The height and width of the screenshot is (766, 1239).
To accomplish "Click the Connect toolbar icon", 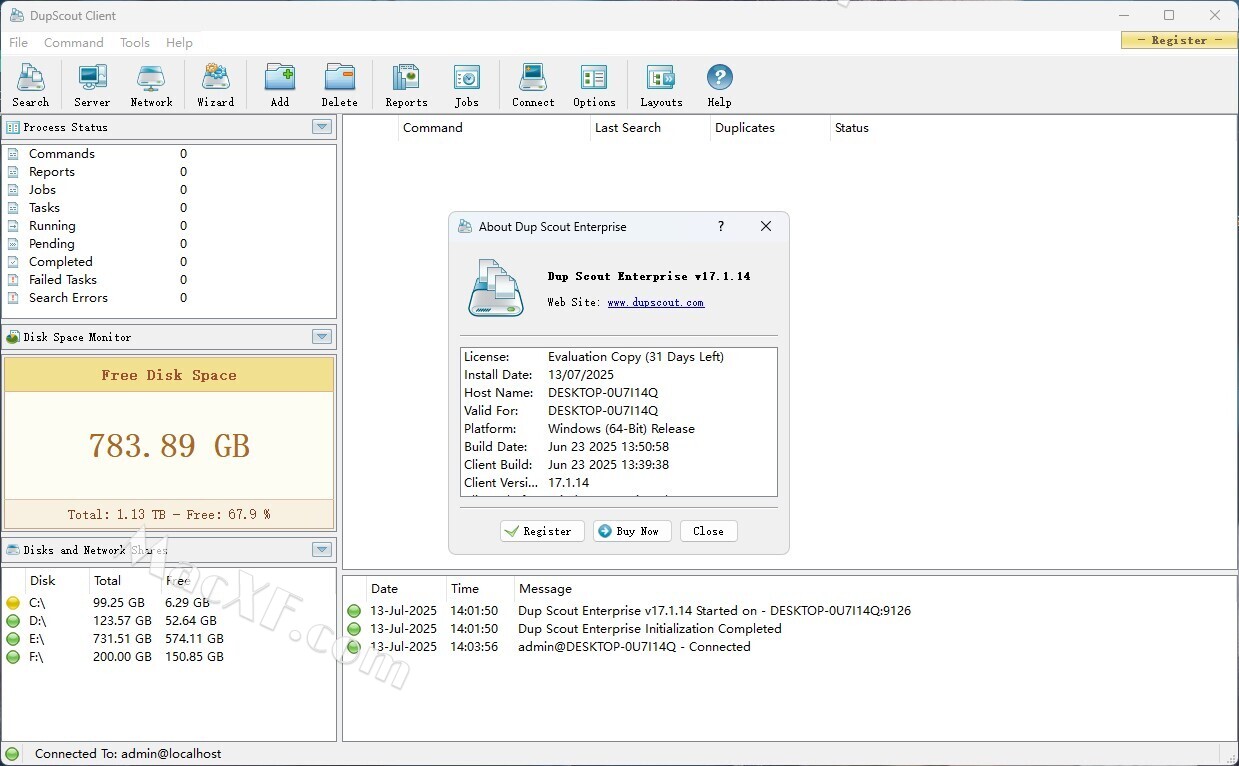I will pyautogui.click(x=533, y=85).
